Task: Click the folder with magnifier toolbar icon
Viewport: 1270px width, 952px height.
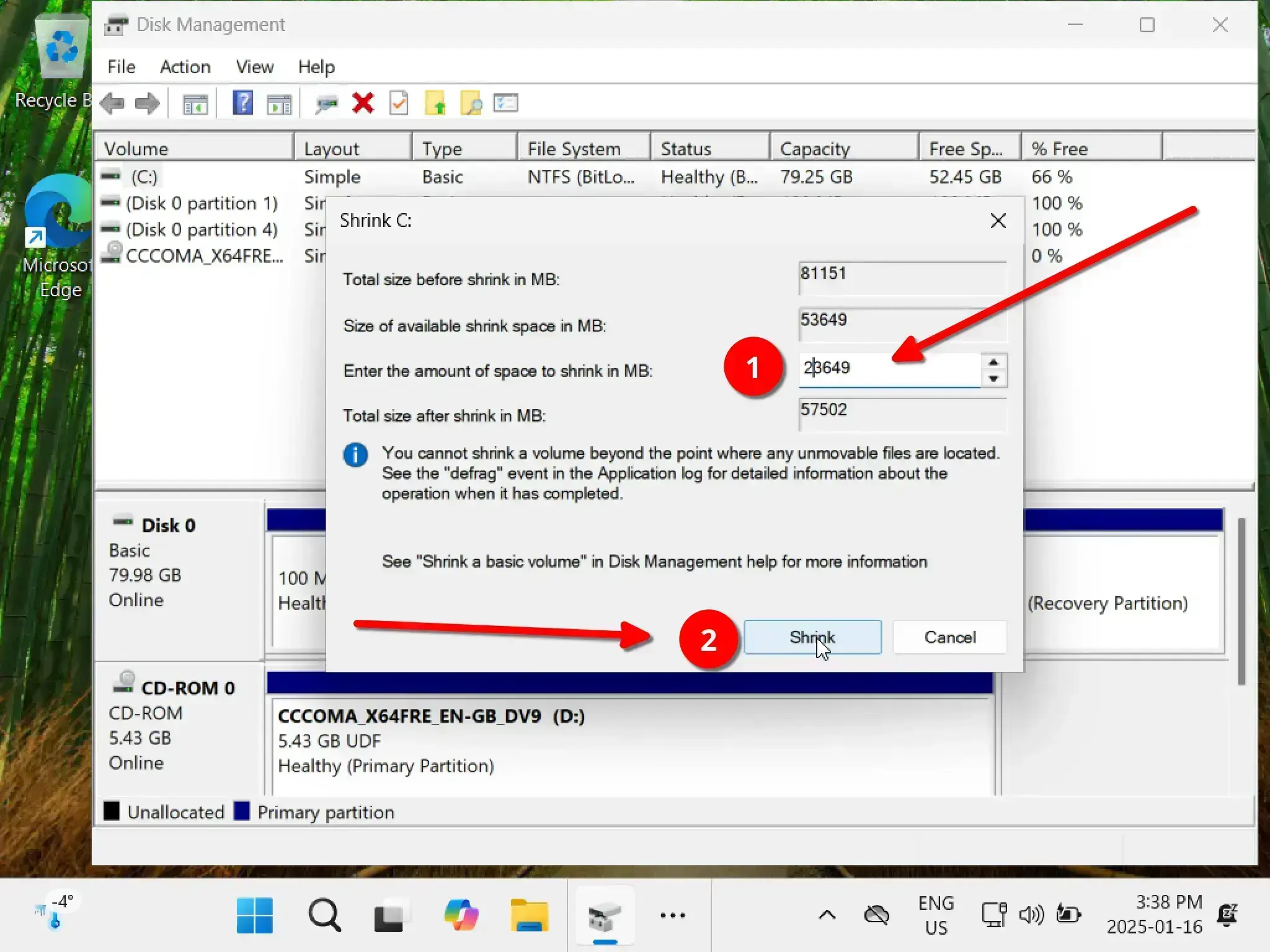Action: pyautogui.click(x=471, y=104)
